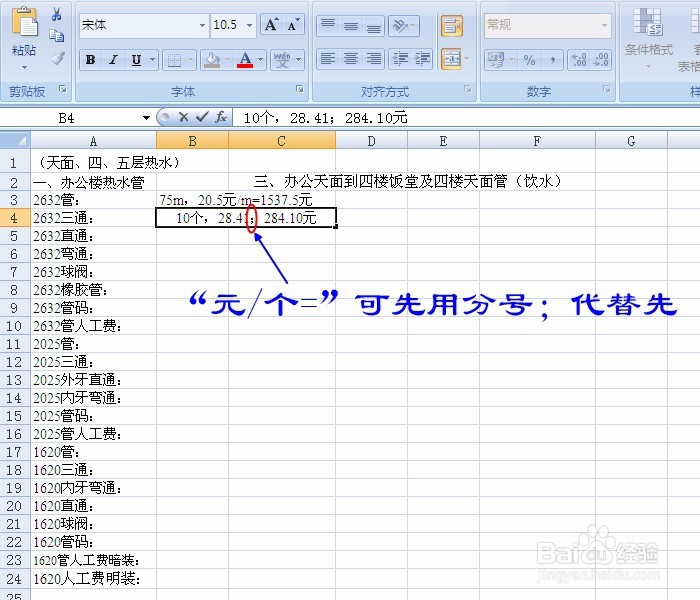Open Conditional Formatting 条件格式 menu
This screenshot has width=700, height=600.
648,38
